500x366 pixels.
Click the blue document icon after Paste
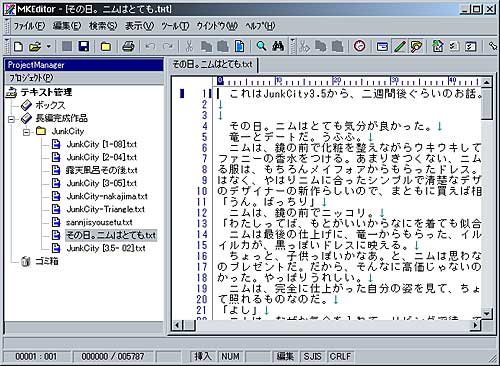(x=239, y=46)
